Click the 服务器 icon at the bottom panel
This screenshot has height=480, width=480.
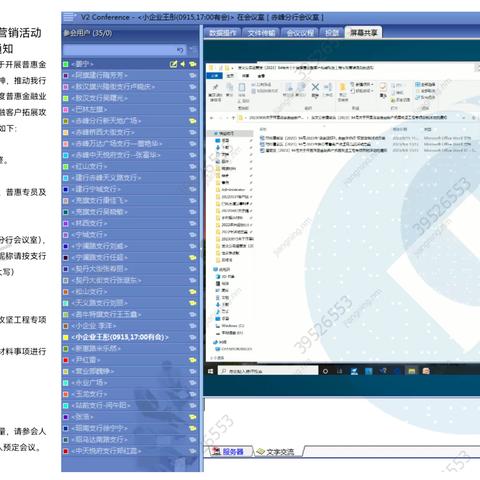tap(217, 452)
